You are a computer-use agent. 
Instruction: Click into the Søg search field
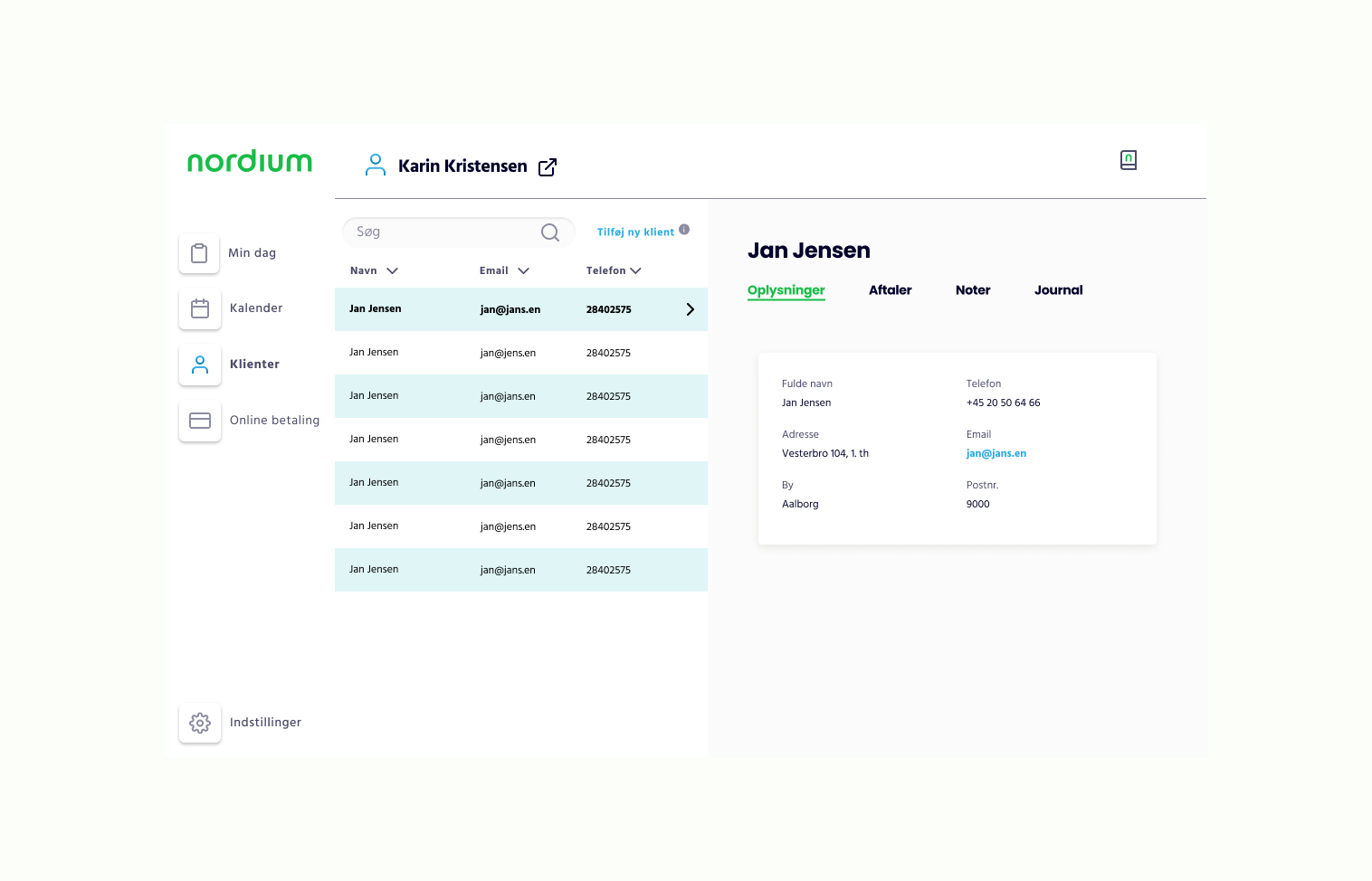click(443, 232)
